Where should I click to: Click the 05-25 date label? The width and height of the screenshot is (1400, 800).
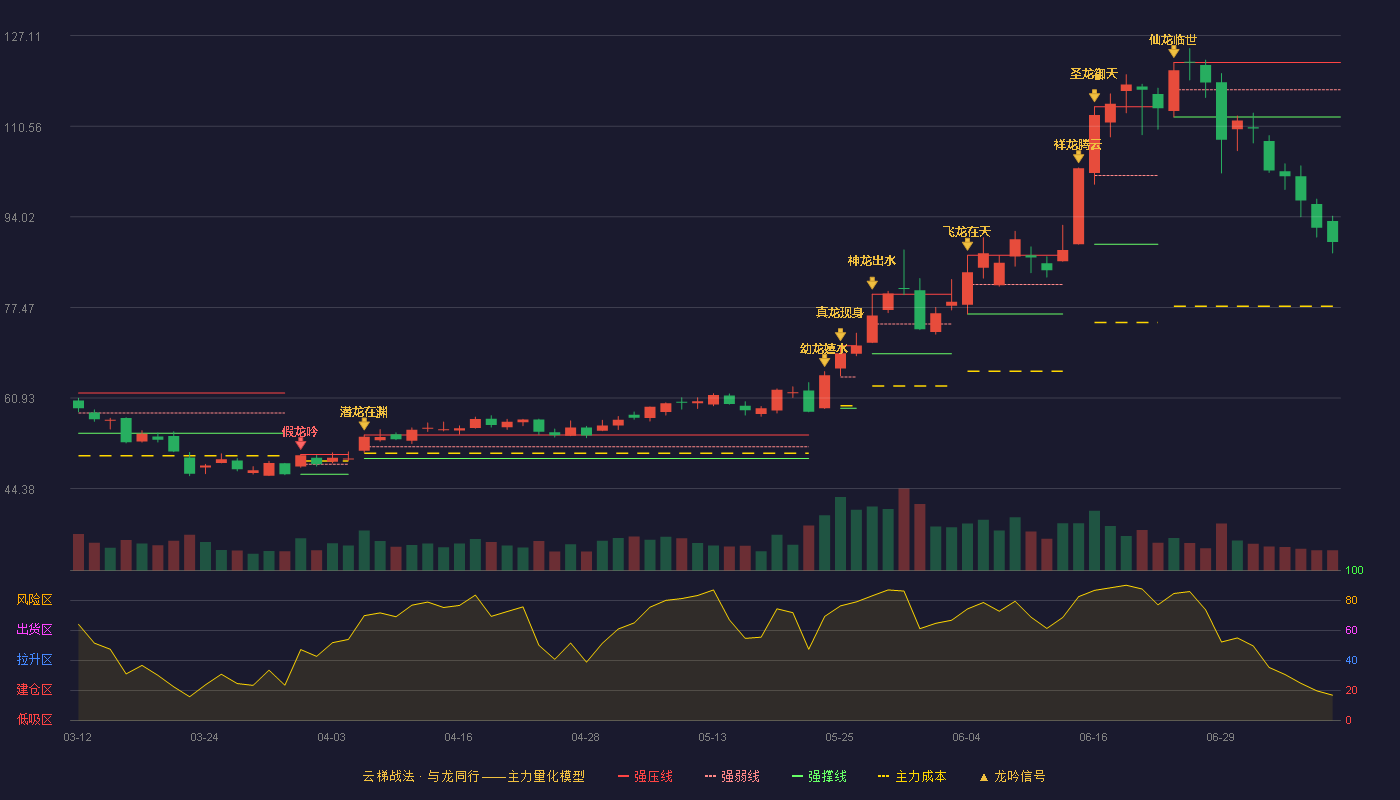[x=839, y=737]
